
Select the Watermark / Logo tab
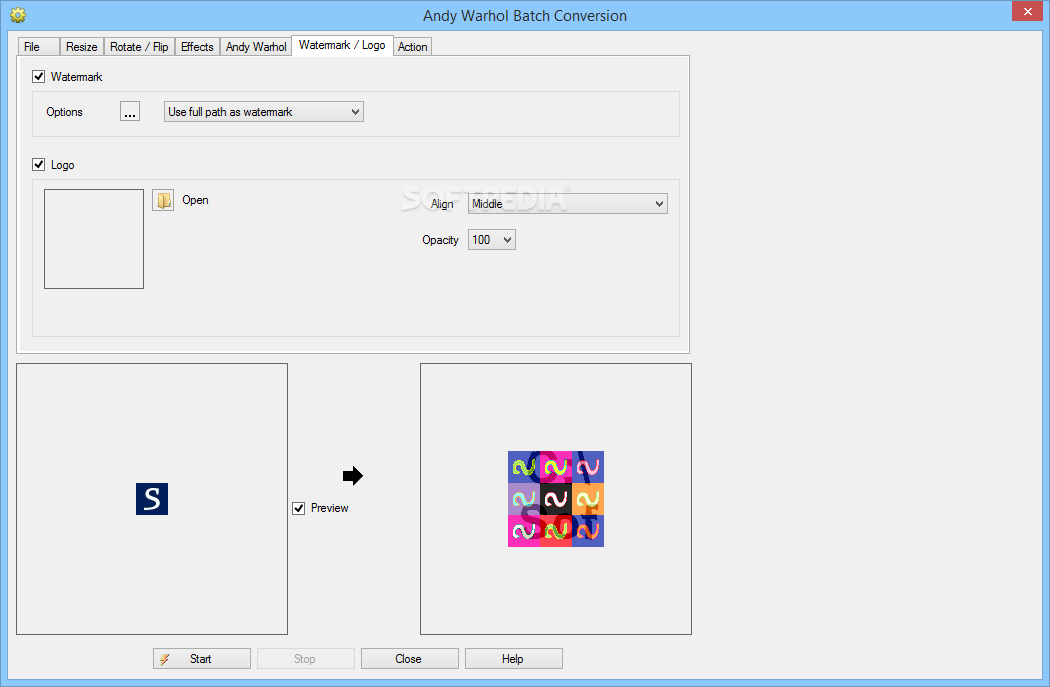tap(342, 45)
